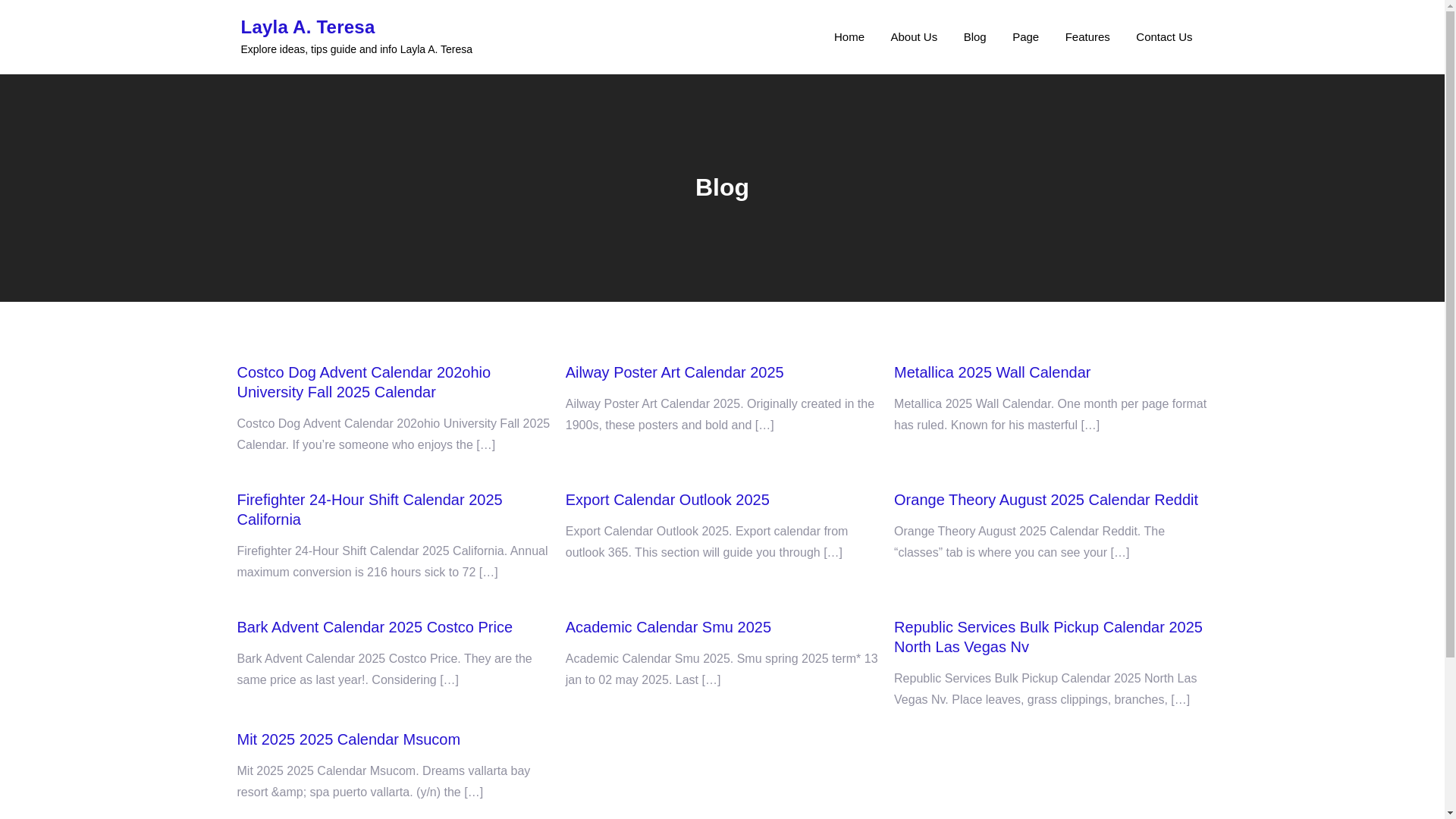Click the Blog page heading

[x=722, y=187]
